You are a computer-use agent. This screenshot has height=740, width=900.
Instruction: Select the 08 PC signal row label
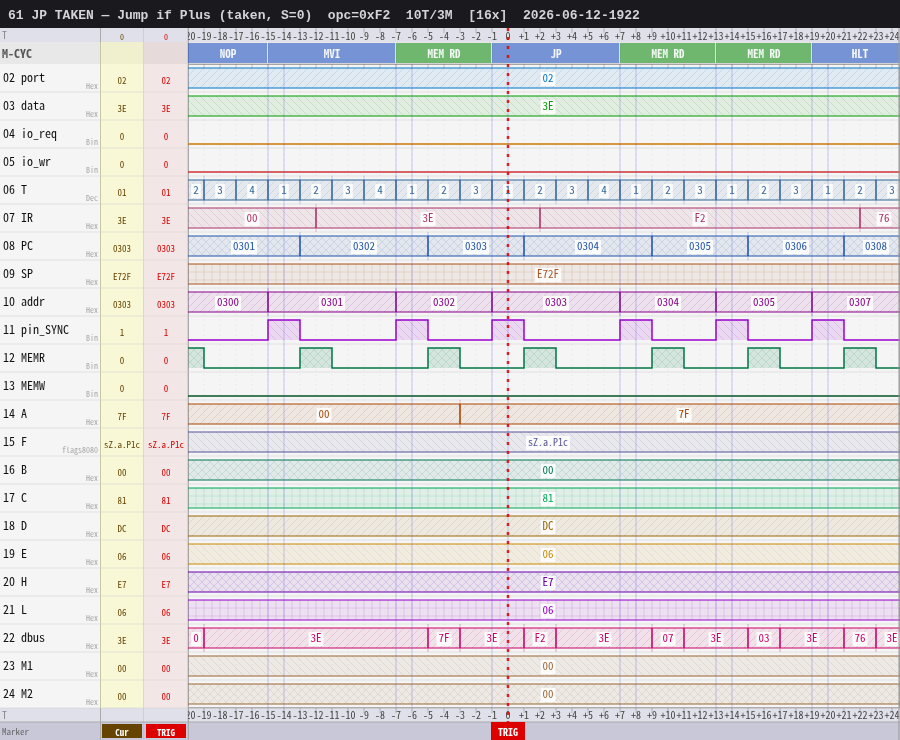18,246
